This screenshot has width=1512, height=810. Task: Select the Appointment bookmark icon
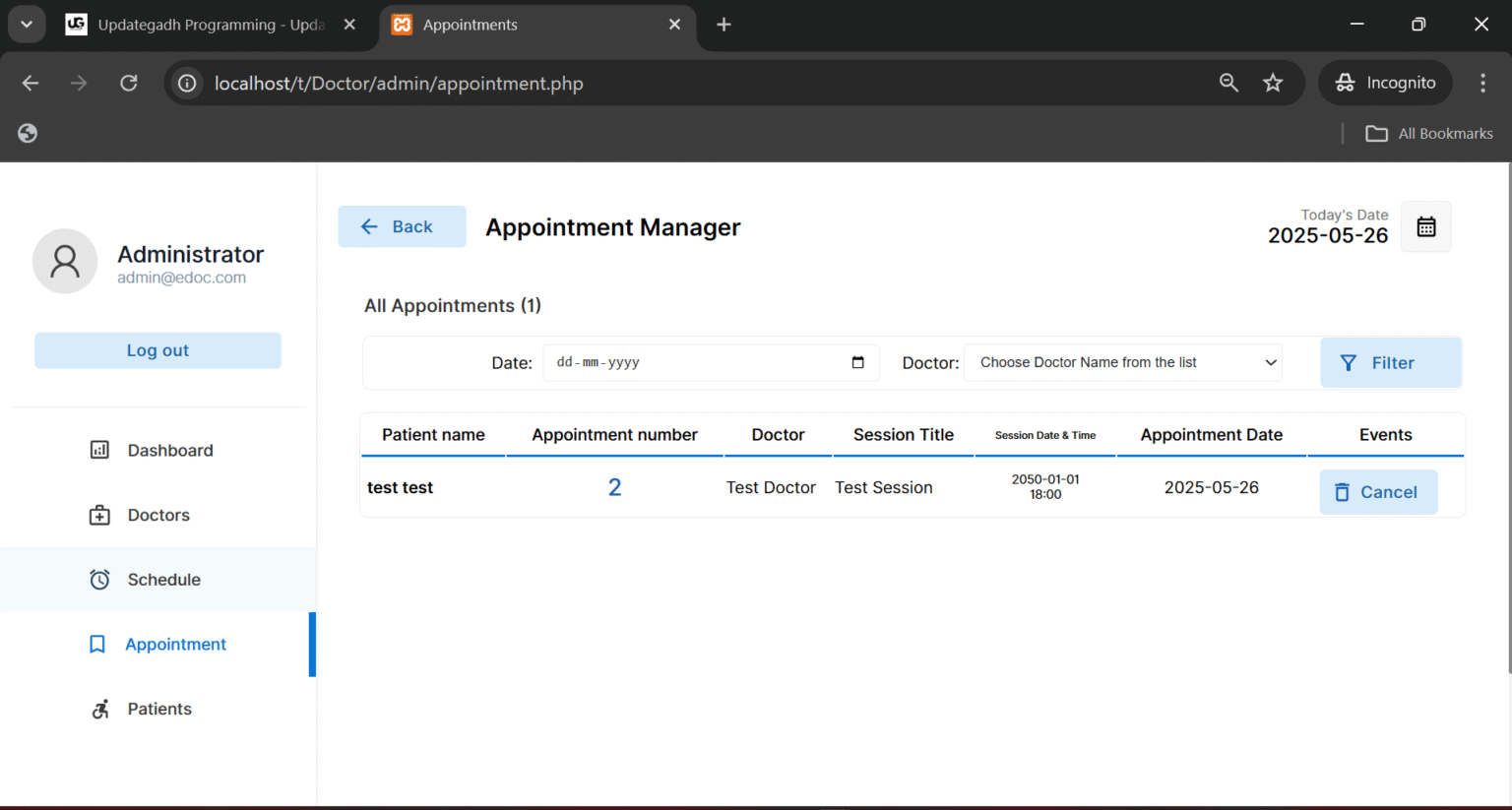pyautogui.click(x=96, y=644)
